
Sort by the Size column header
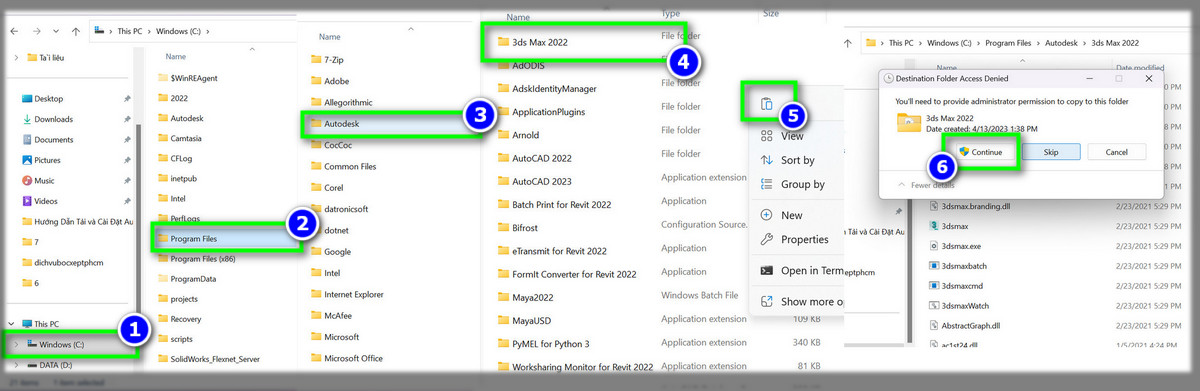pyautogui.click(x=771, y=14)
